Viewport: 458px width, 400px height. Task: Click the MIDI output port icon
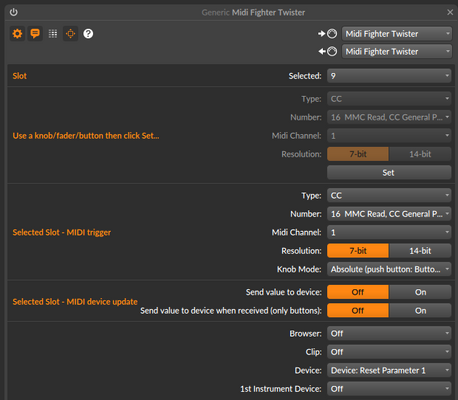click(328, 51)
